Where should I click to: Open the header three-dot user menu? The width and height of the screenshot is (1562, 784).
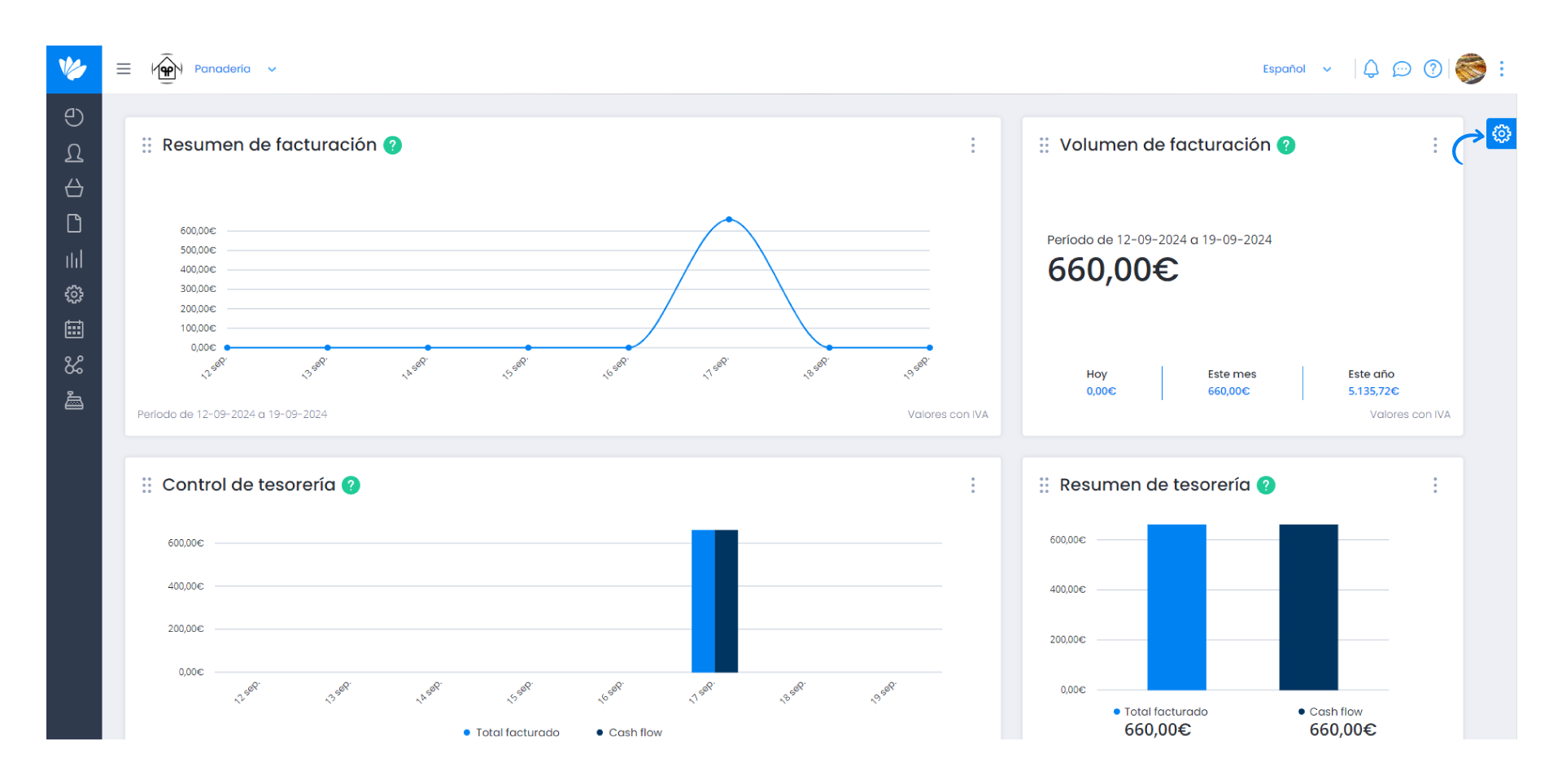click(1502, 69)
